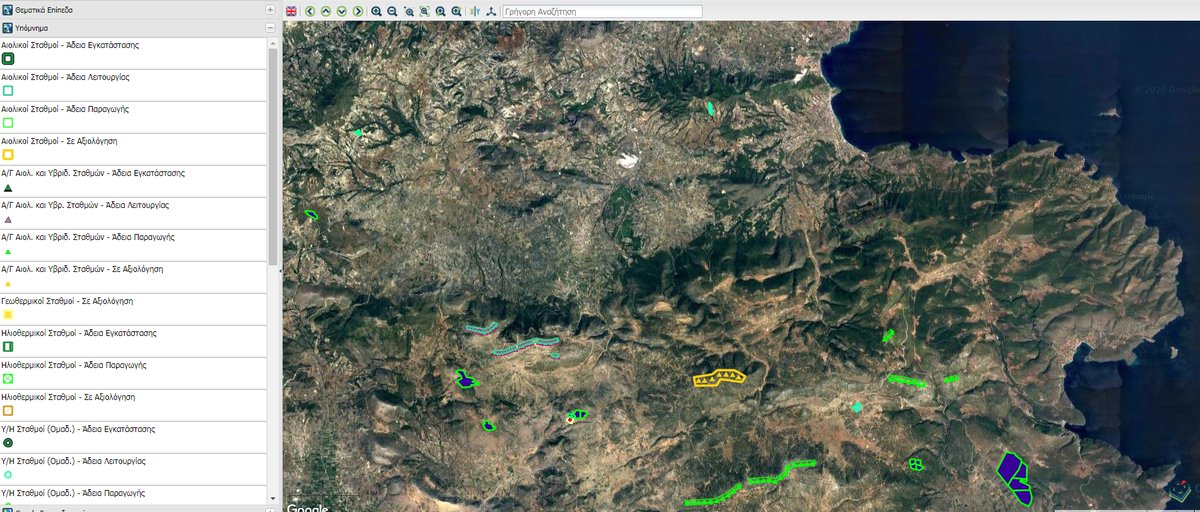
Task: Select the zoom to box tool
Action: [409, 11]
